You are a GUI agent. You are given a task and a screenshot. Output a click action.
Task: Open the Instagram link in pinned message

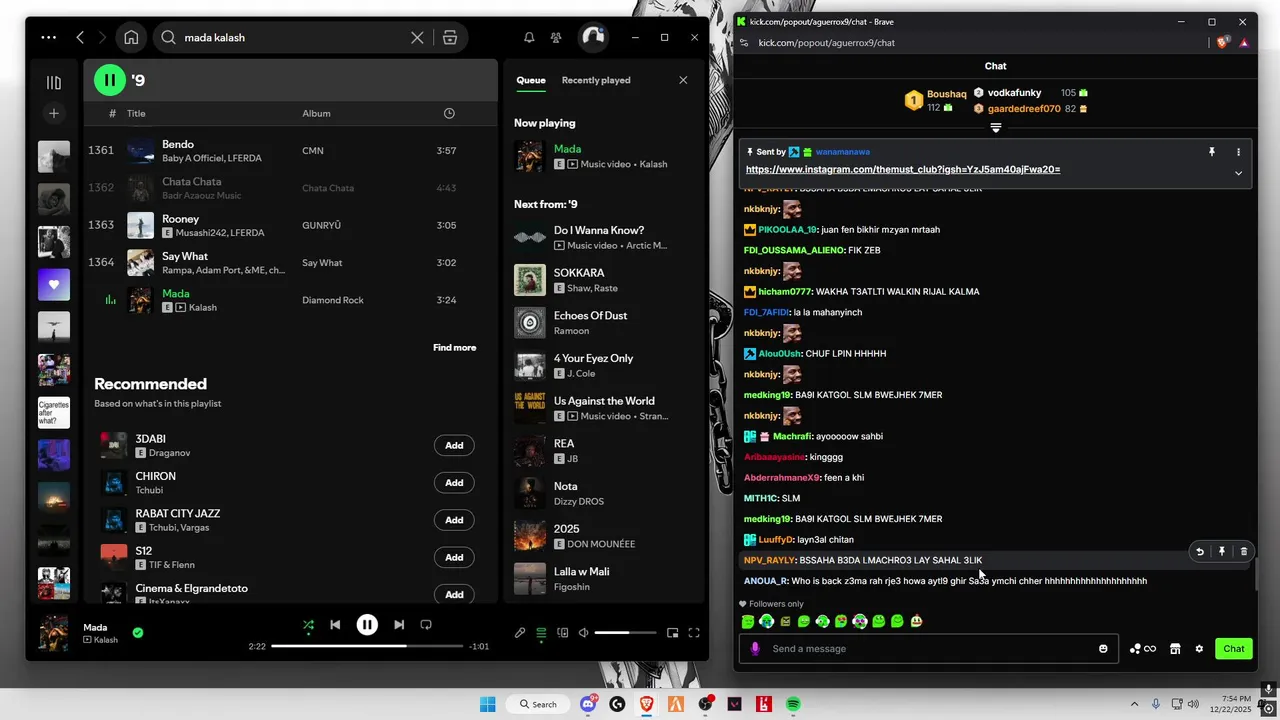(903, 170)
